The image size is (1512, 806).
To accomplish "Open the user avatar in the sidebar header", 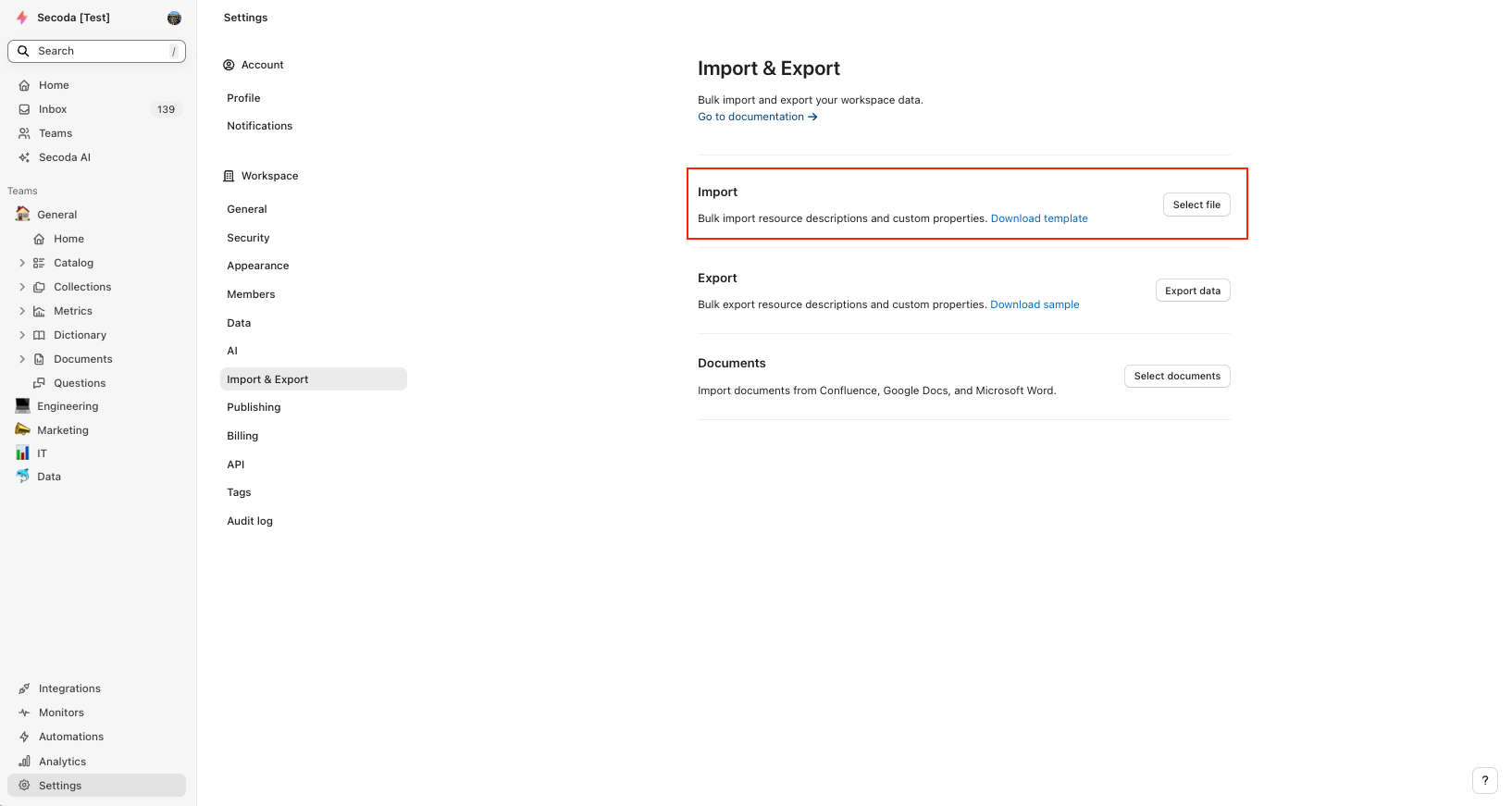I will pyautogui.click(x=174, y=18).
